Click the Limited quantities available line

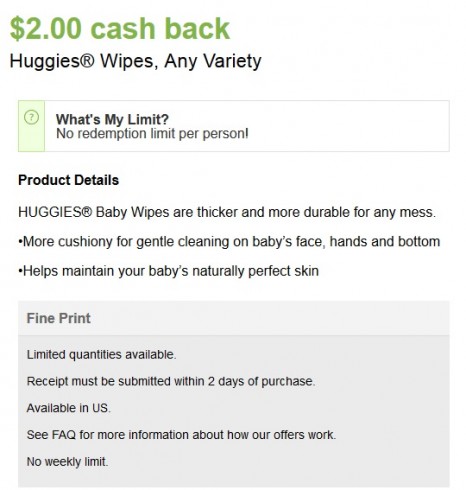coord(101,354)
